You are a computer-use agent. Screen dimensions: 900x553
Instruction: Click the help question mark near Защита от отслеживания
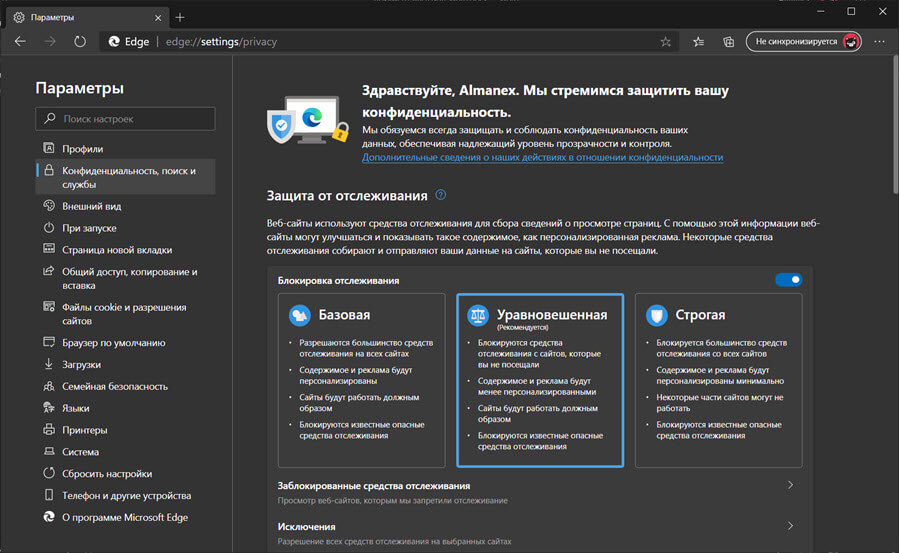[440, 195]
